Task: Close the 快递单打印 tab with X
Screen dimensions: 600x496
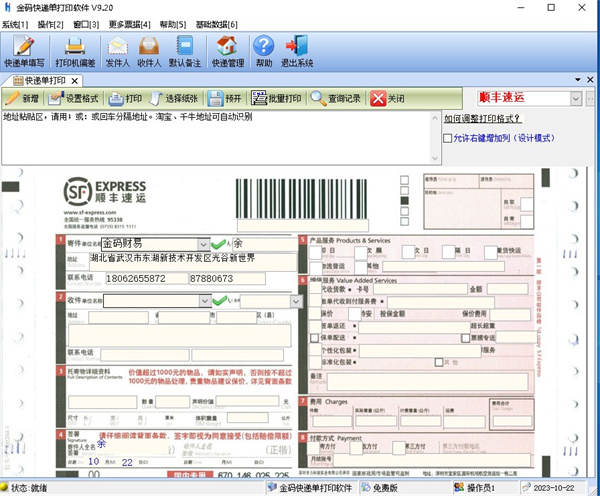Action: [x=75, y=81]
